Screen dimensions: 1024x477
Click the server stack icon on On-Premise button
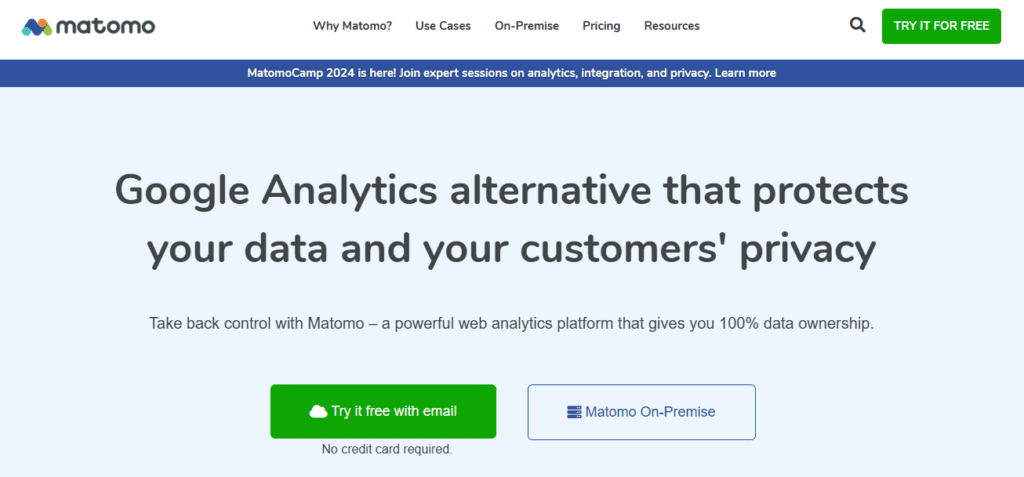point(573,412)
